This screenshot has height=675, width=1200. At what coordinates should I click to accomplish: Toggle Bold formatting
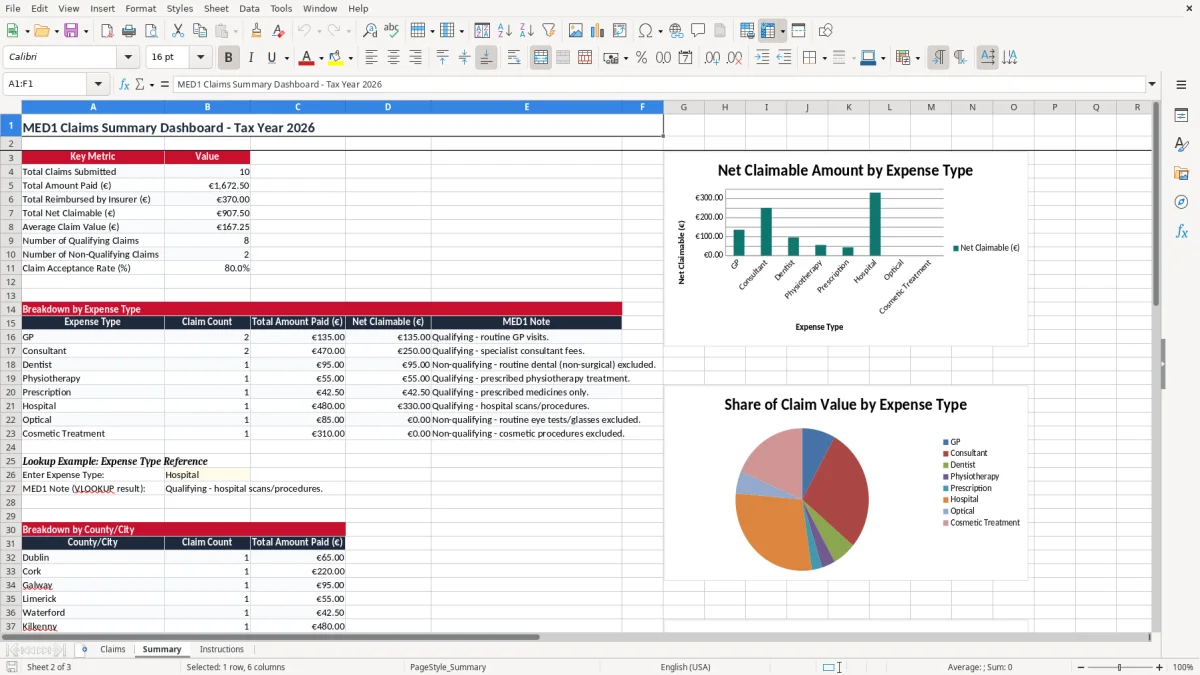(x=228, y=58)
